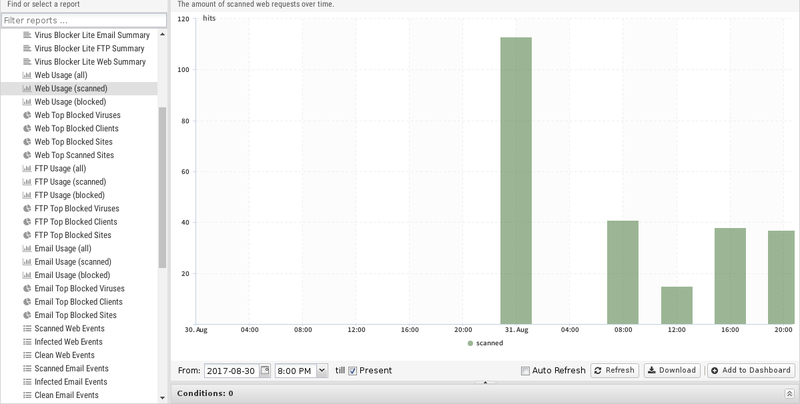Click the list icon beside Virus Blocker Lite Email Summary
The image size is (800, 404).
(x=27, y=35)
